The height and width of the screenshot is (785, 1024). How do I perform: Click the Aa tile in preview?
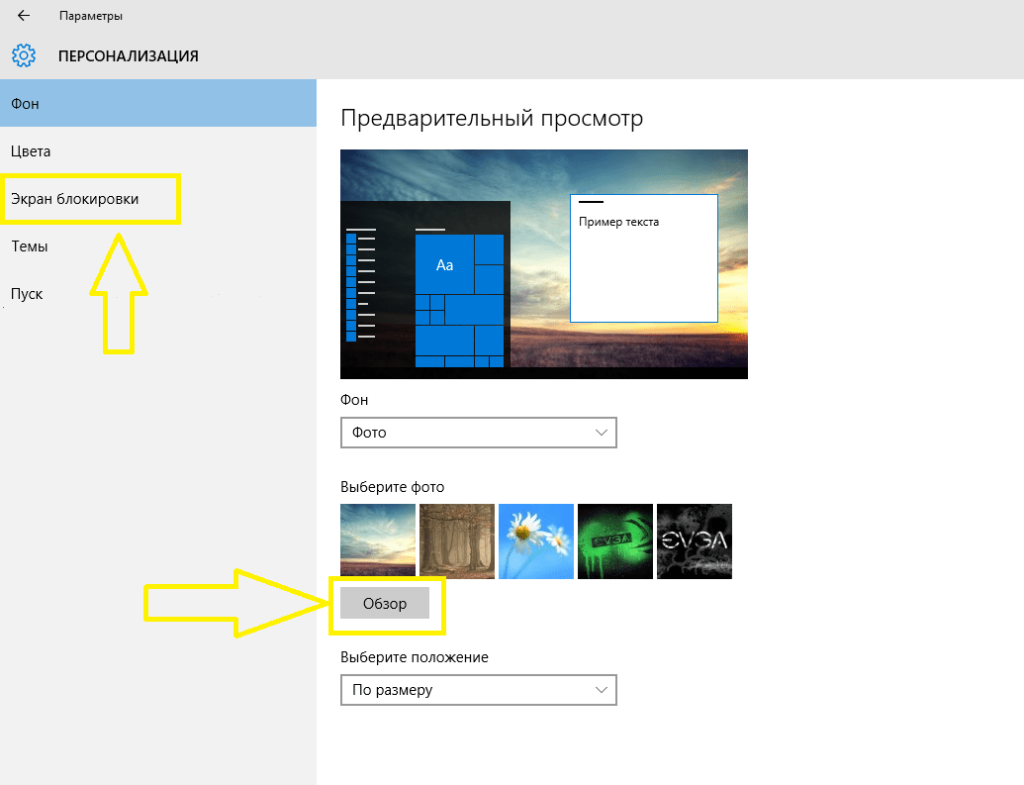click(x=445, y=264)
